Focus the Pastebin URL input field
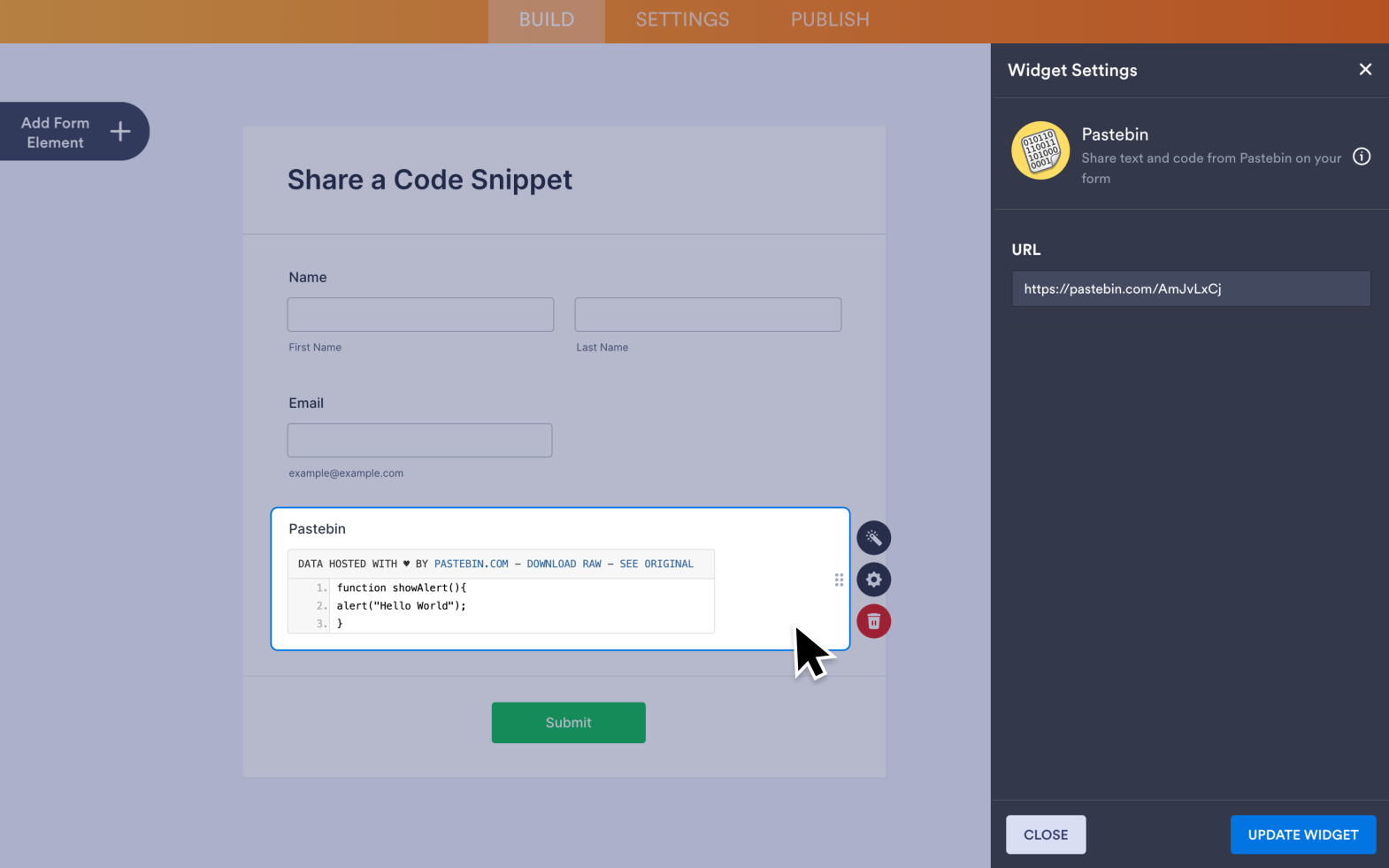Screen dimensions: 1389x868 coord(1191,288)
